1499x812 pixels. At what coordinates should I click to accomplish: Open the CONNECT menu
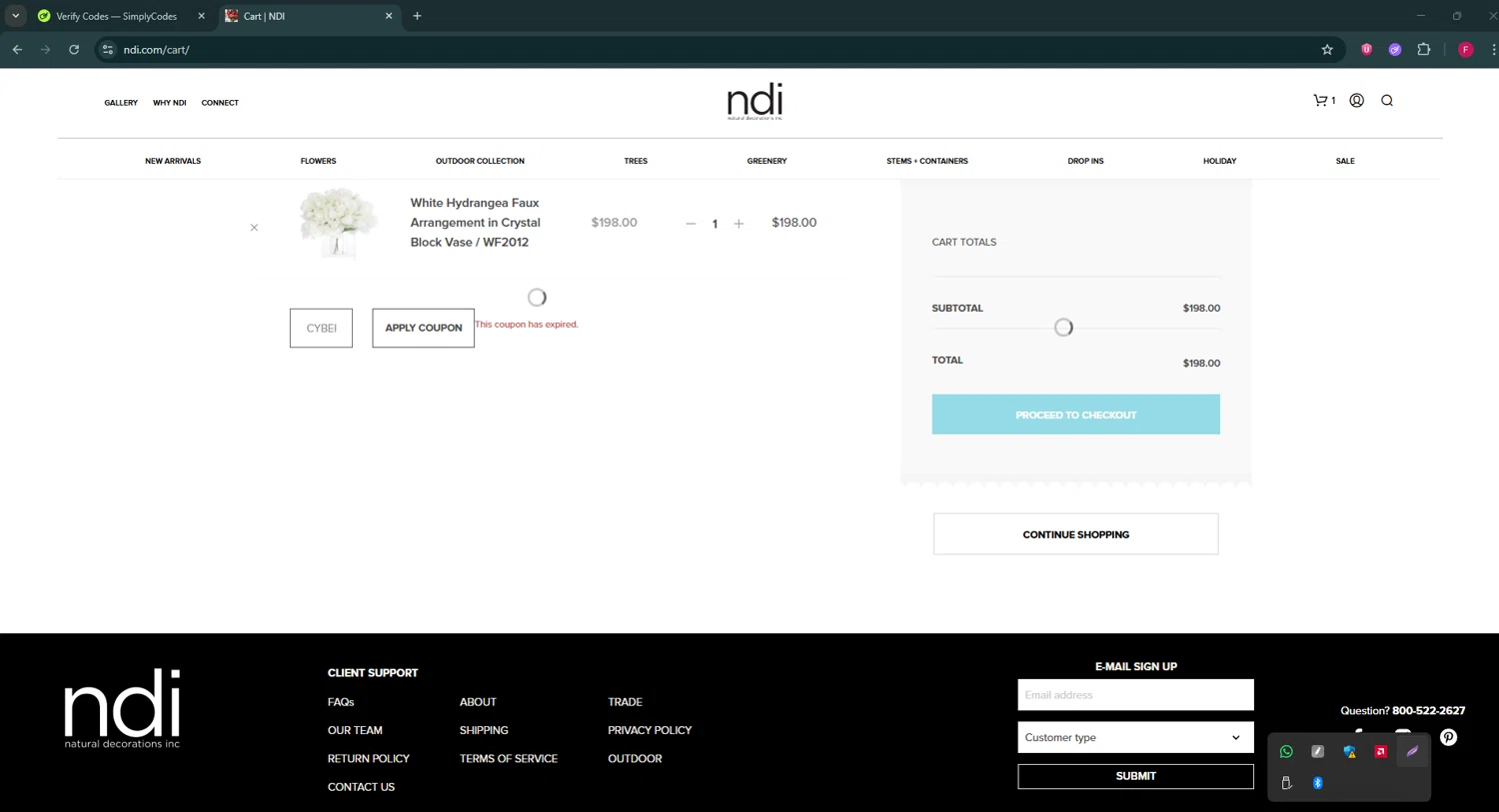[220, 103]
